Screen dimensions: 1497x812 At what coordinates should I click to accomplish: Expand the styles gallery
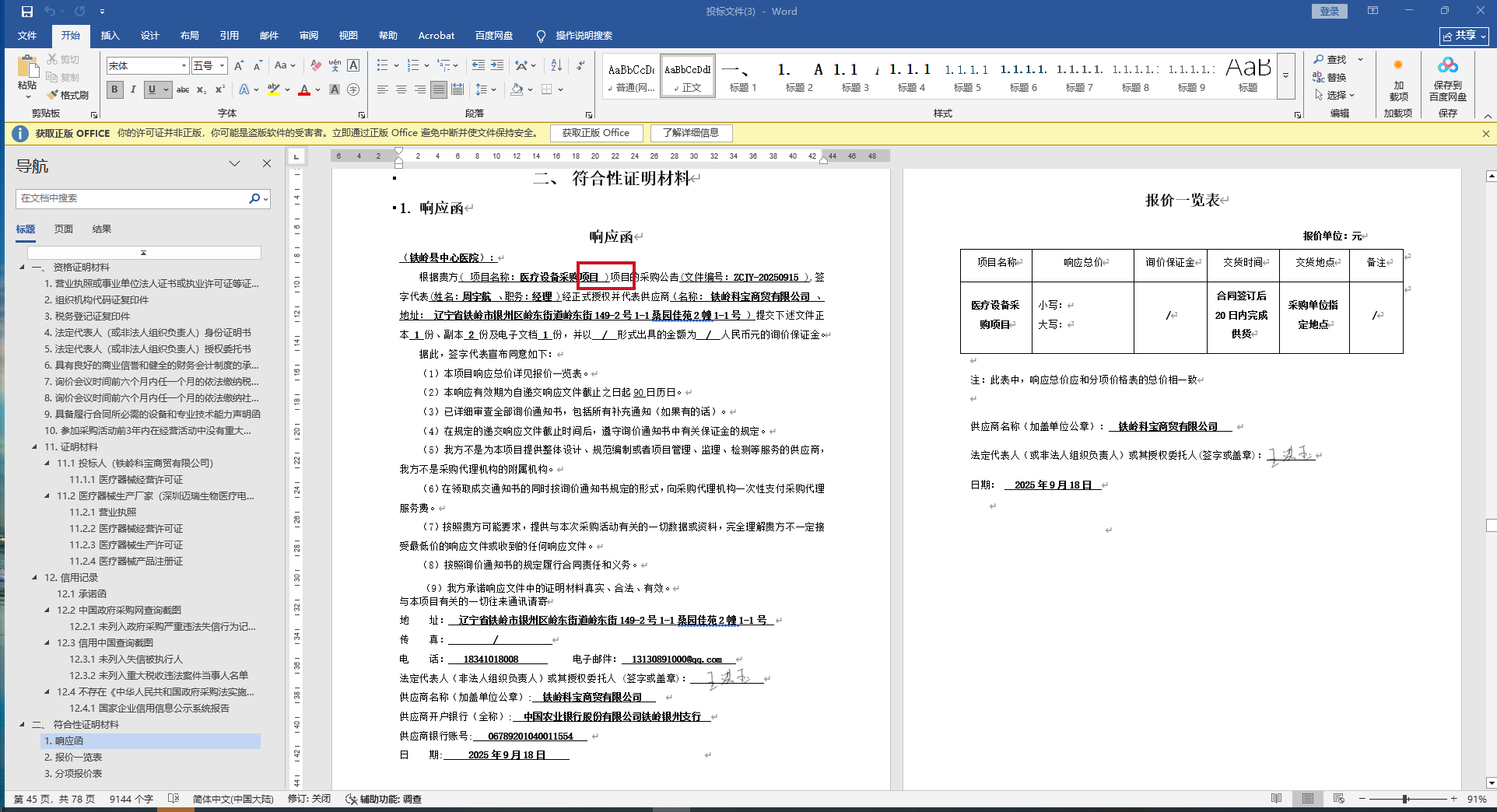pyautogui.click(x=1286, y=76)
